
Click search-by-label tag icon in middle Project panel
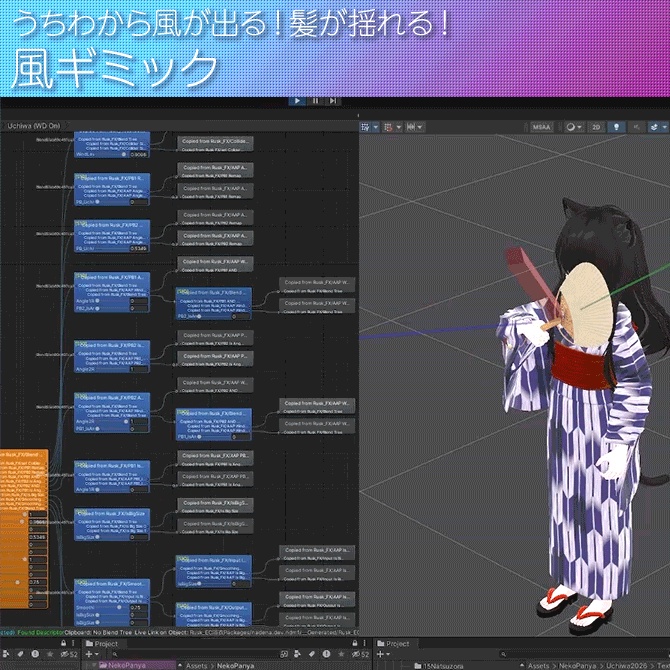click(x=311, y=654)
